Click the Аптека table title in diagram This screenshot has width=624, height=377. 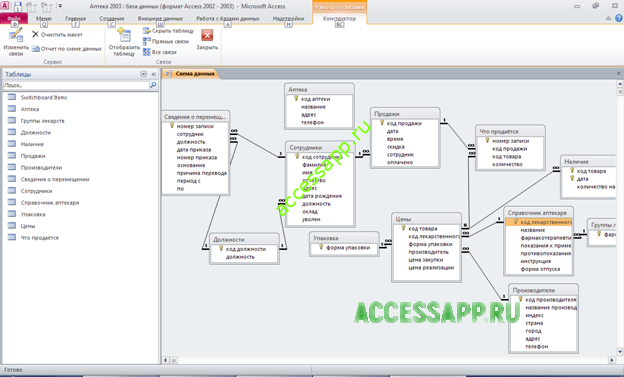320,89
